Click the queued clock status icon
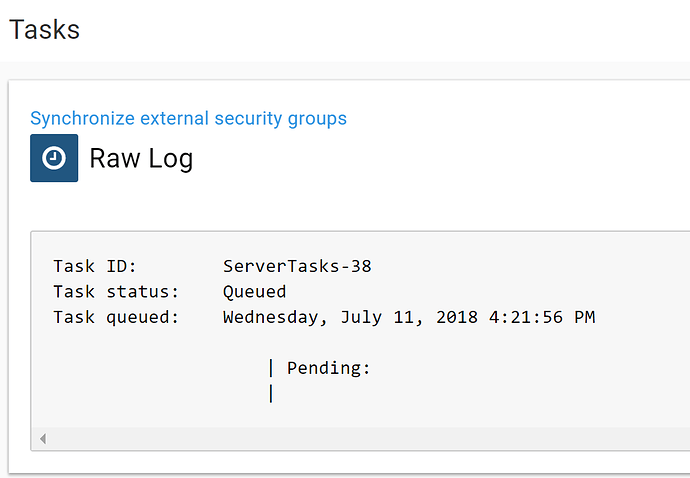This screenshot has height=478, width=690. coord(54,158)
